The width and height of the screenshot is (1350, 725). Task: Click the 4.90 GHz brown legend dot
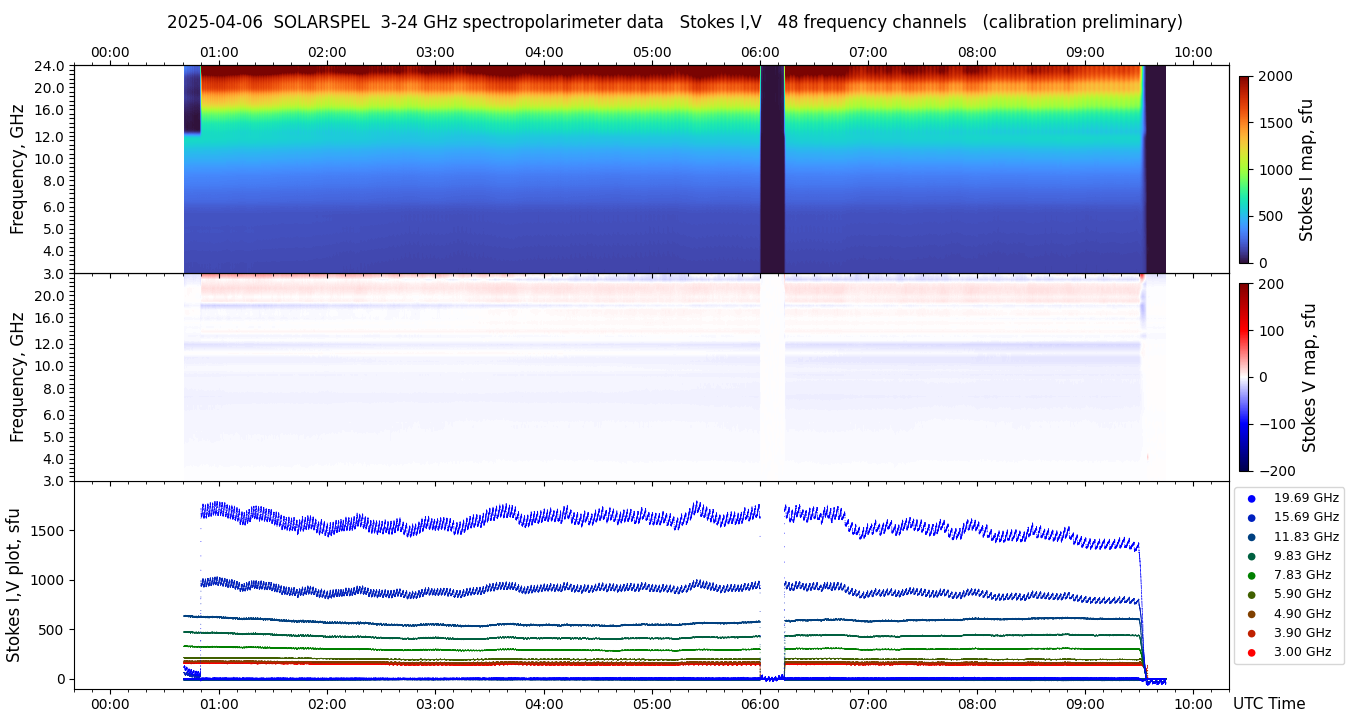click(x=1251, y=614)
